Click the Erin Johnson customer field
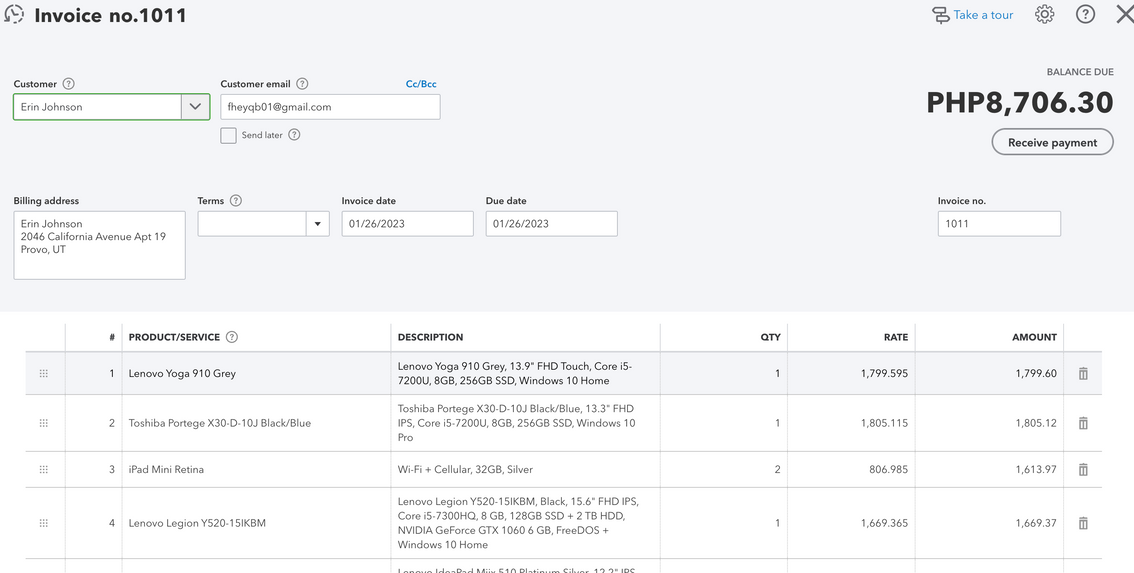 click(97, 107)
